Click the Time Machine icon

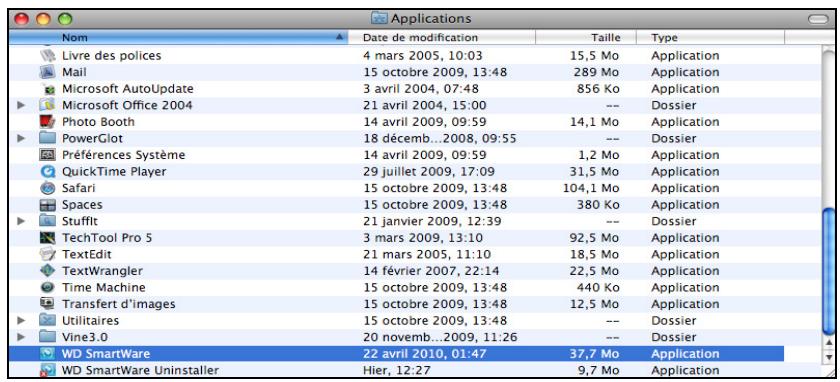48,287
